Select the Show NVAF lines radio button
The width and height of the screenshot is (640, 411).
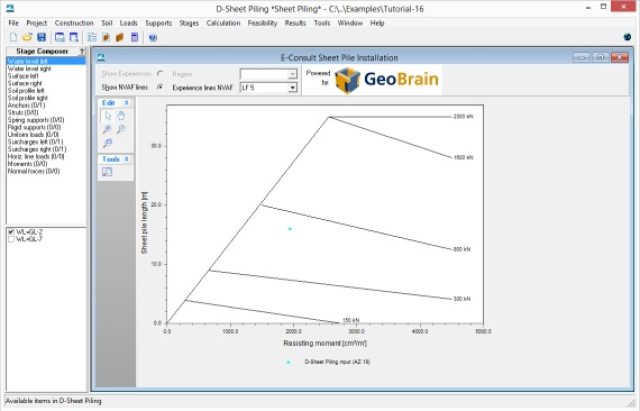(160, 88)
